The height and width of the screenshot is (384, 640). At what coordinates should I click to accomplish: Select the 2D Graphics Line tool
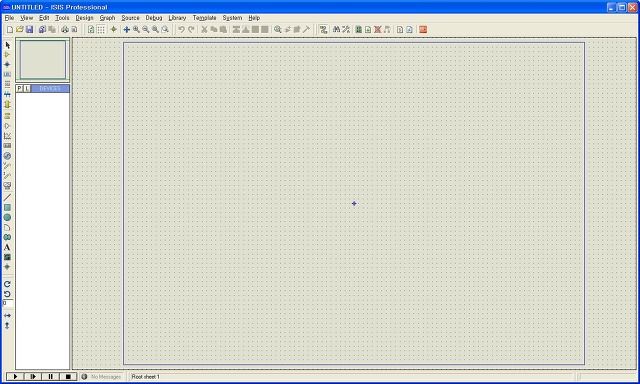7,198
